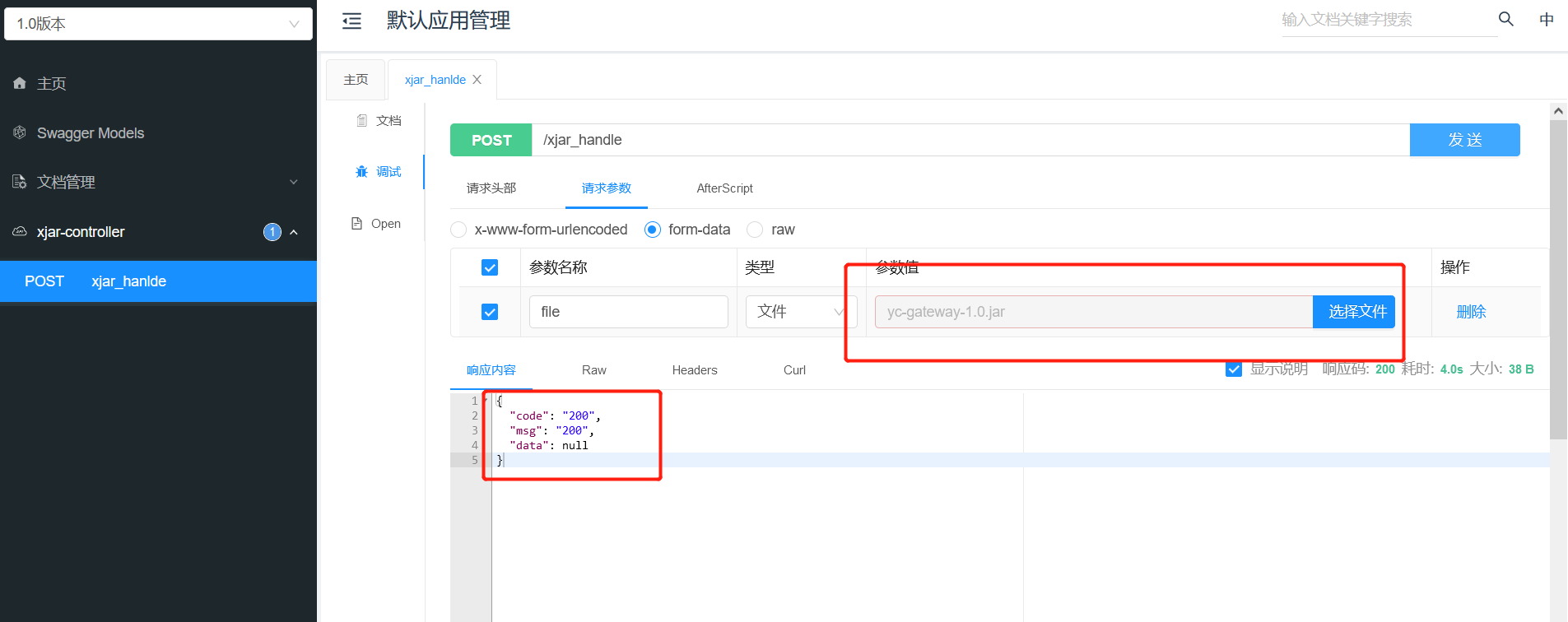
Task: Open the home icon in sidebar
Action: click(x=20, y=83)
